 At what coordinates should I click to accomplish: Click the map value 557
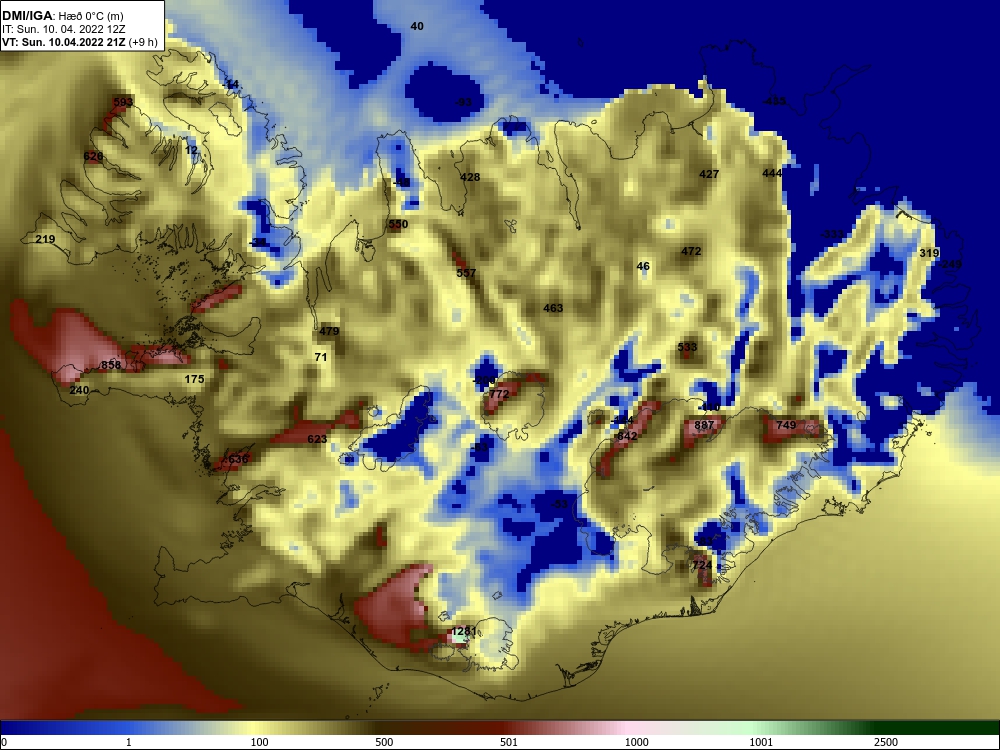point(466,273)
